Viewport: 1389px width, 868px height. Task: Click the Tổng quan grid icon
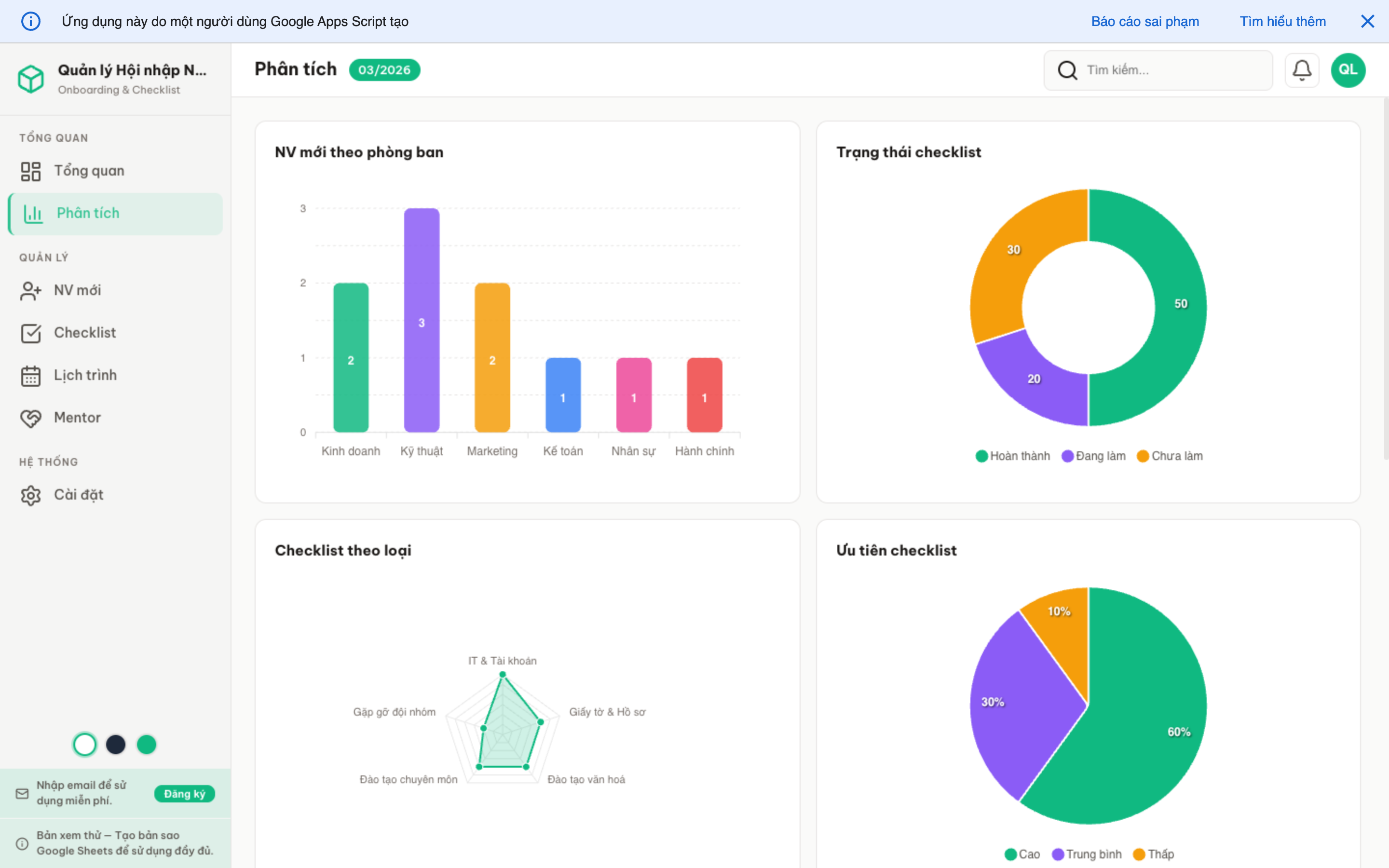coord(30,171)
